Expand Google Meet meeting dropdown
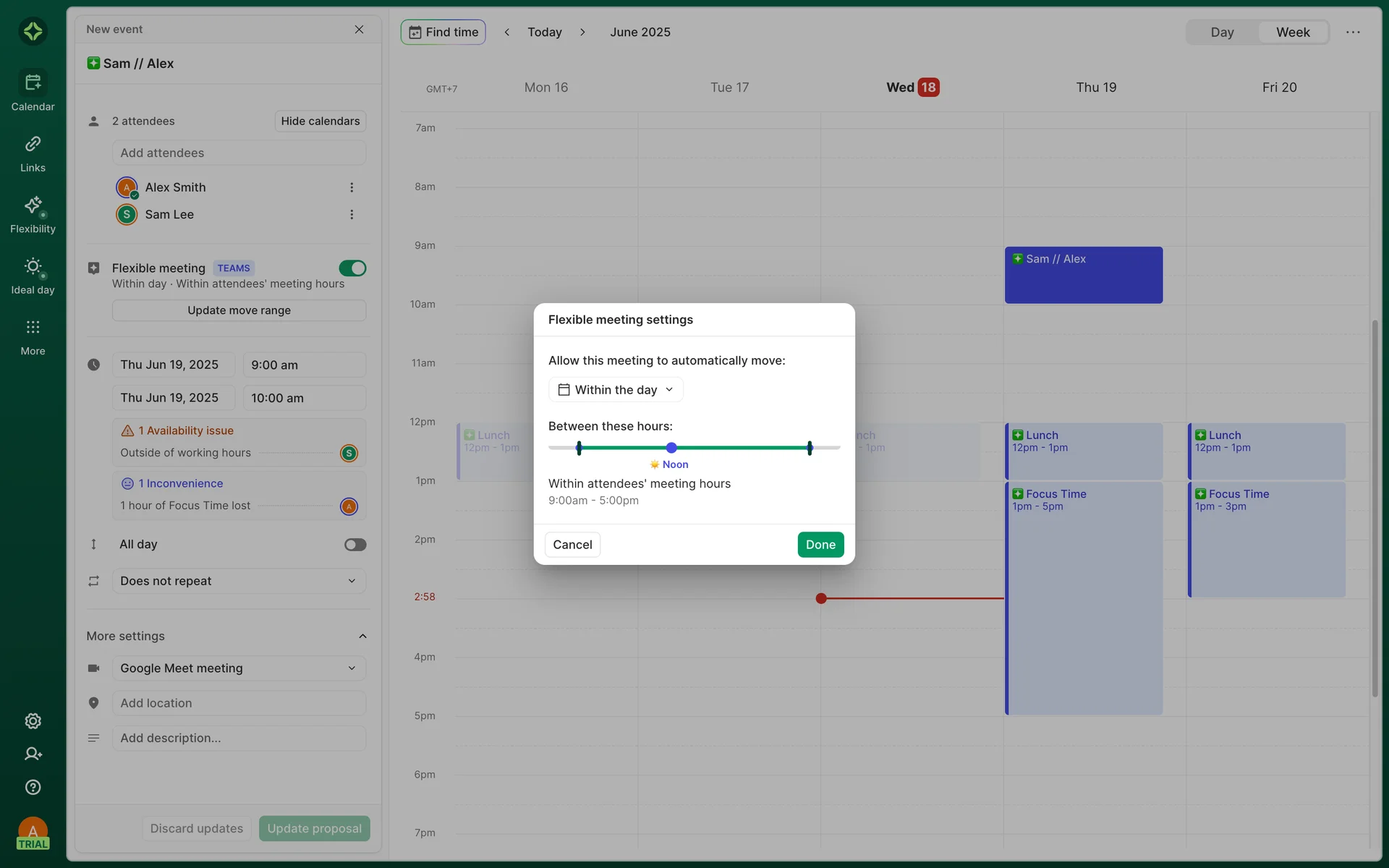Screen dimensions: 1389x868 pos(239,668)
